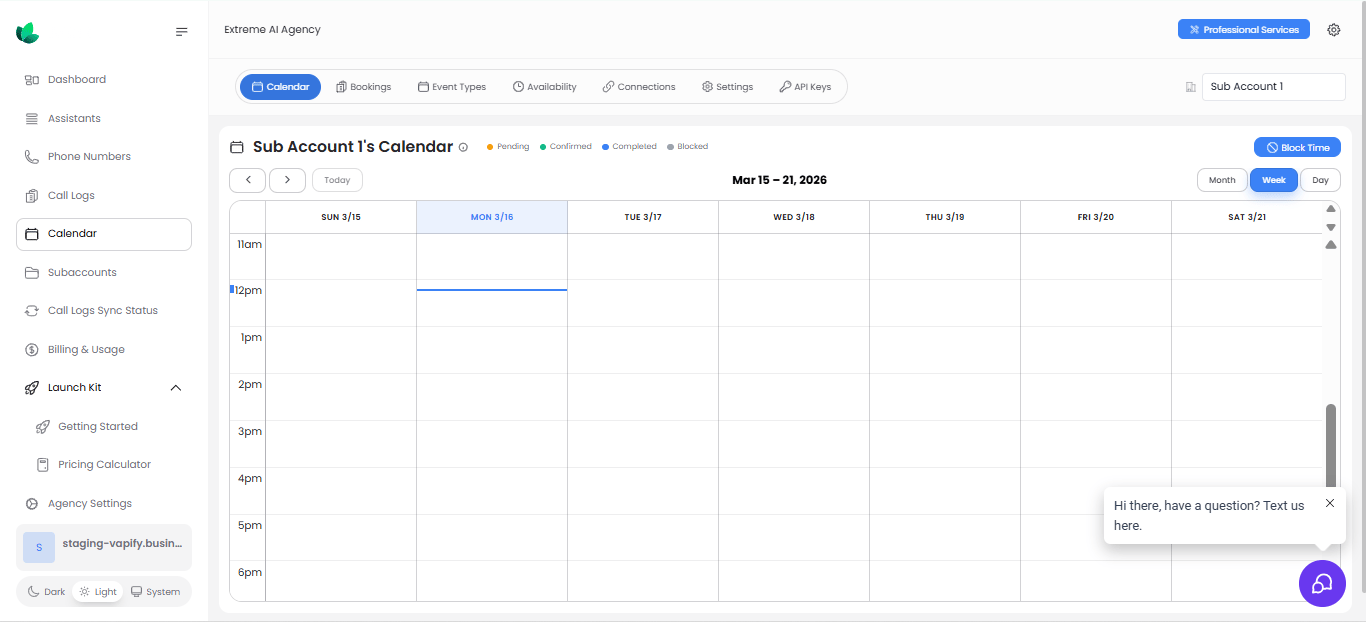Viewport: 1366px width, 622px height.
Task: Switch to the Connections tab
Action: [x=639, y=87]
